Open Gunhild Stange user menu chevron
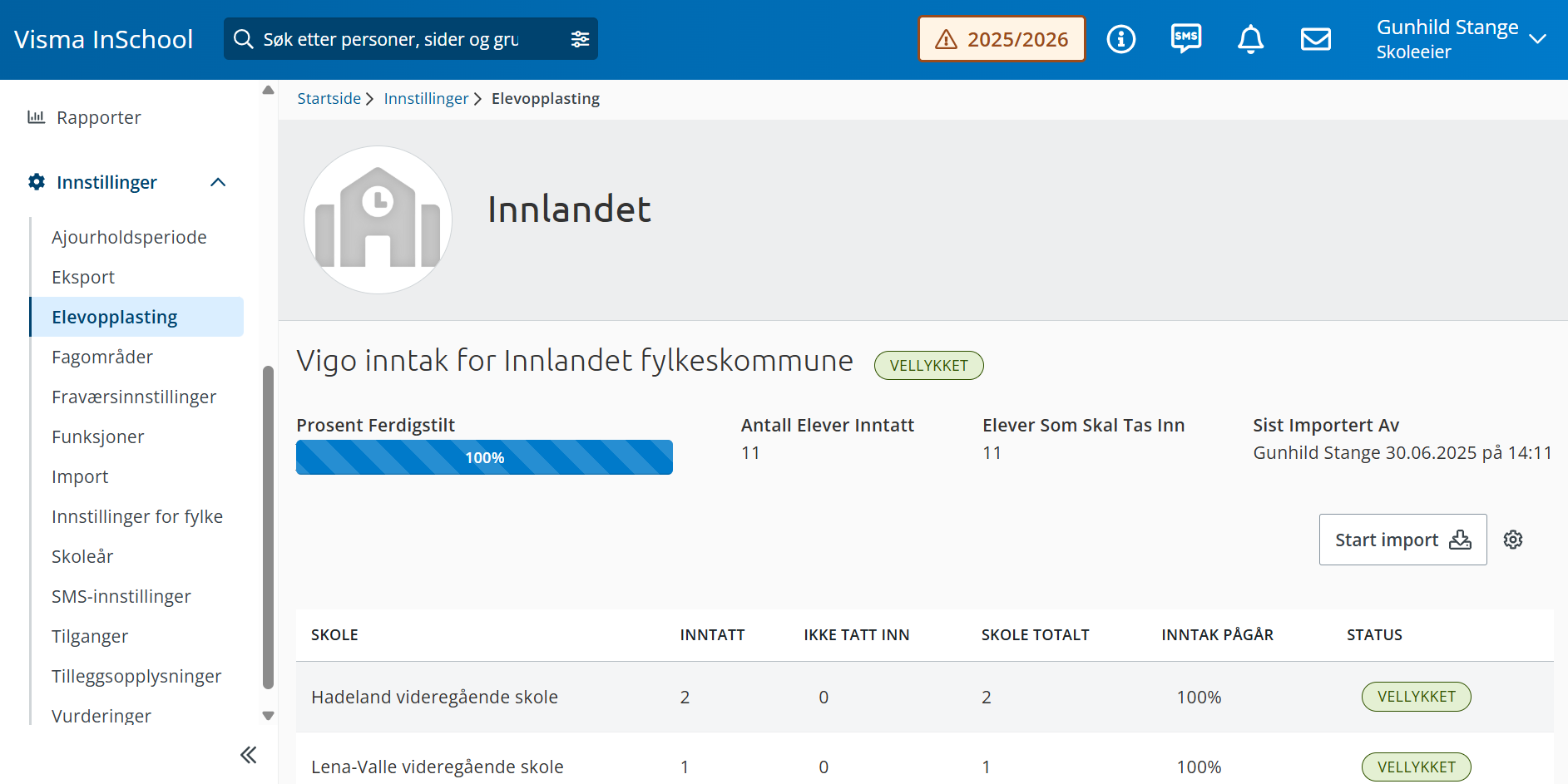This screenshot has width=1568, height=784. [1537, 39]
